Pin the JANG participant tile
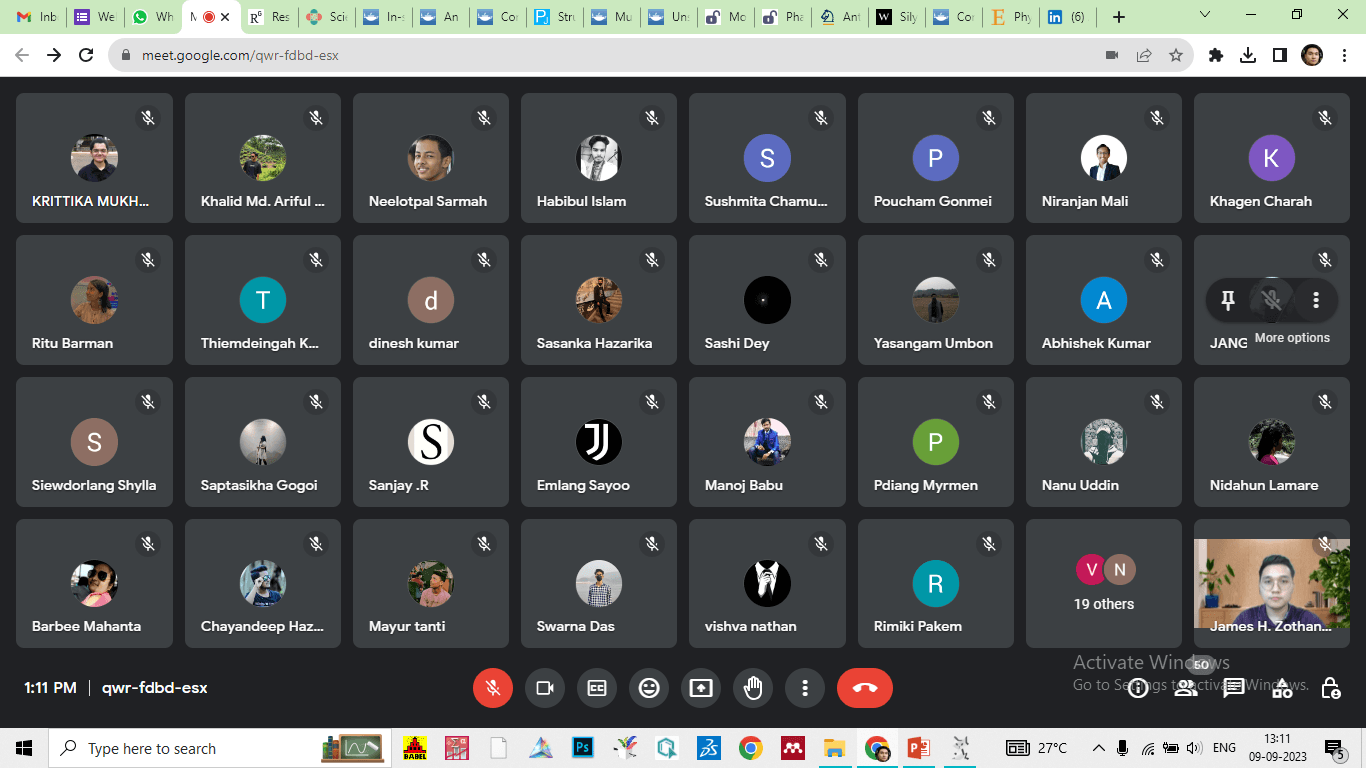1366x768 pixels. (1228, 300)
